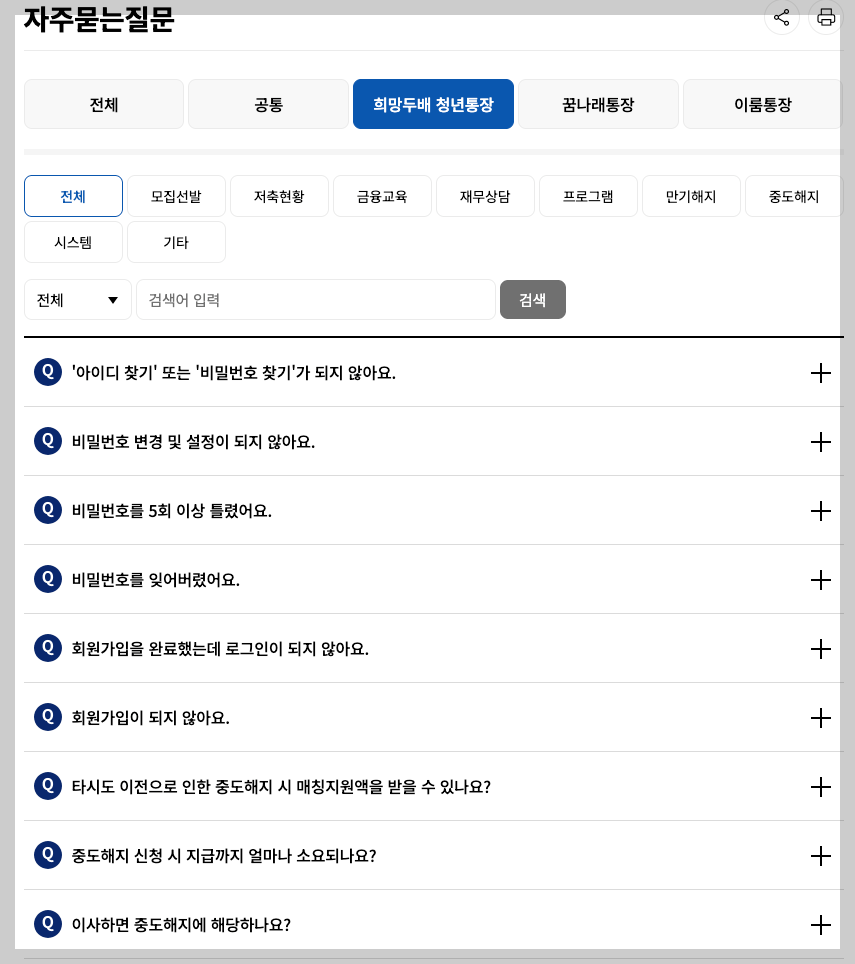Filter by 재무상담
This screenshot has width=855, height=964.
[x=485, y=196]
